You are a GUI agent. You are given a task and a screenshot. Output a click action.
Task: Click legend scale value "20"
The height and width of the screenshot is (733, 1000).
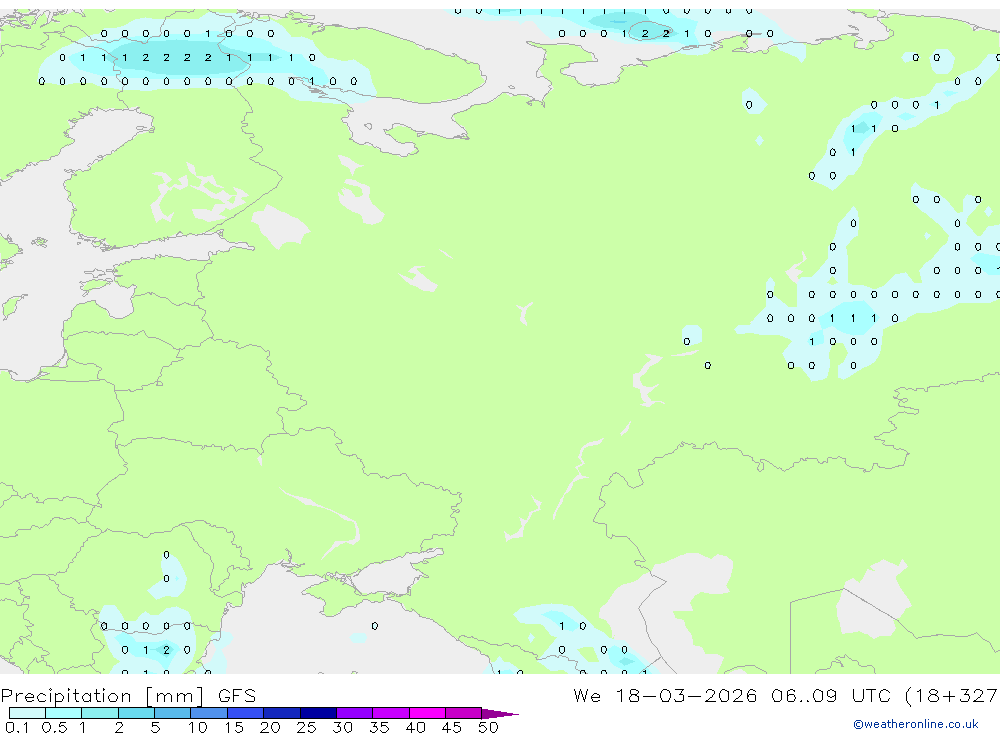270,727
